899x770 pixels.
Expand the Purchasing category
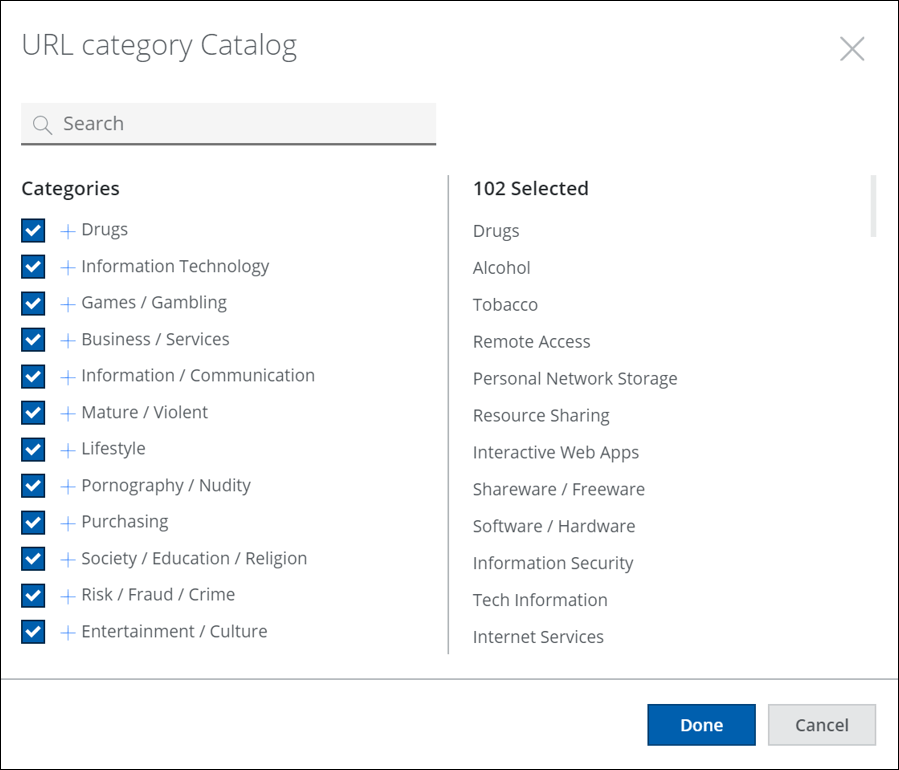click(68, 523)
